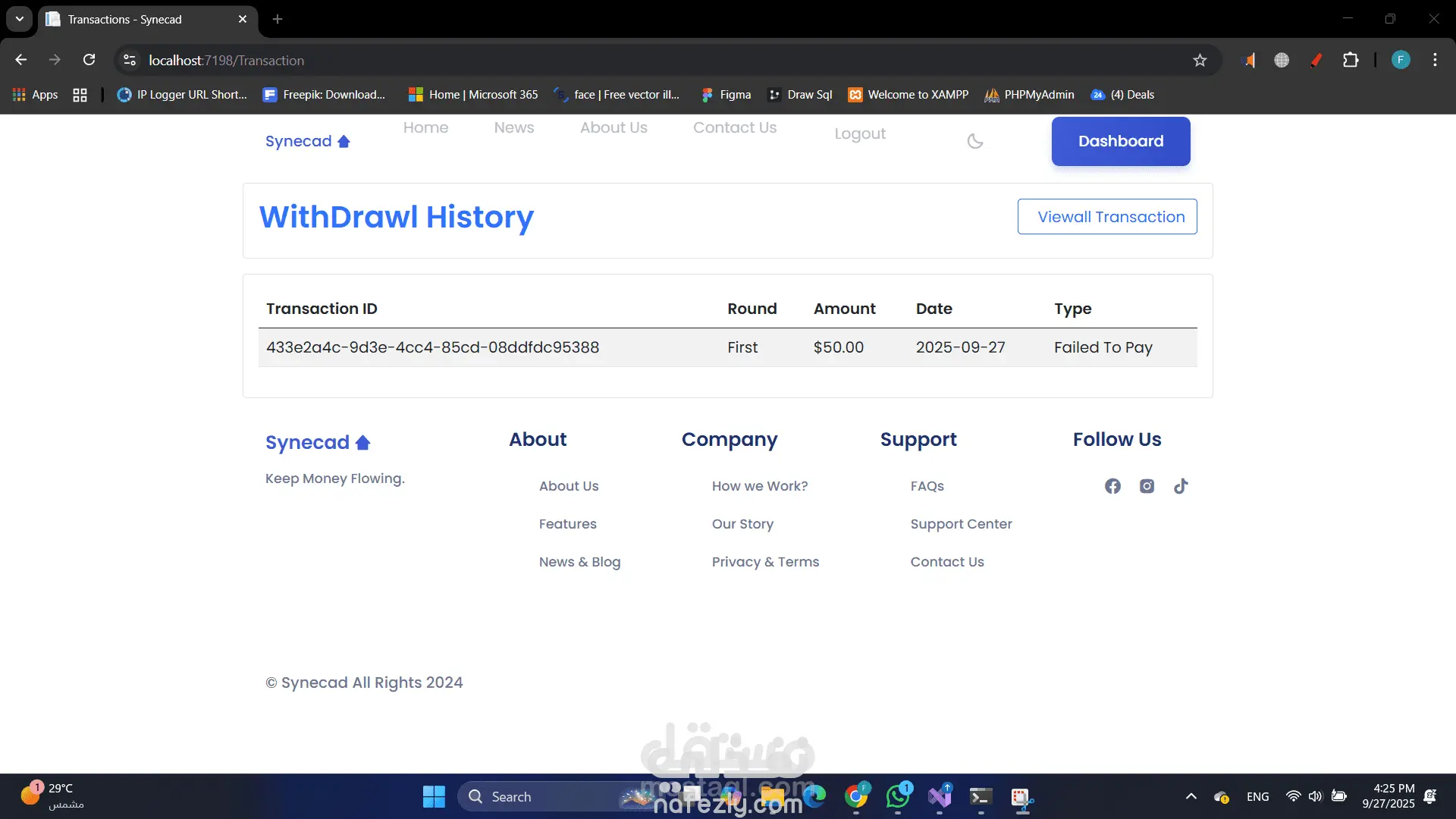Open Instagram icon under Follow Us

pyautogui.click(x=1147, y=486)
